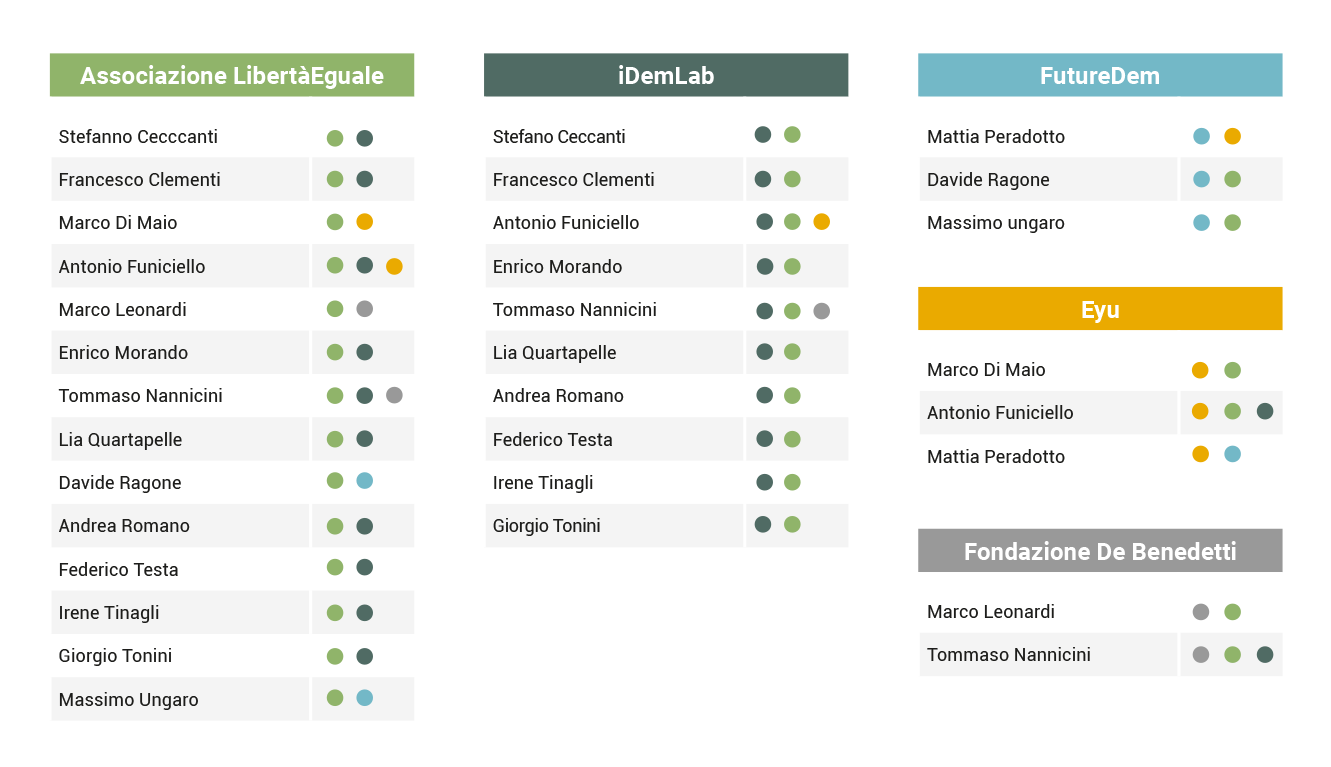Select the light blue dot beside Davide Ragone in LibertàEguale
This screenshot has height=767, width=1331.
click(x=365, y=481)
